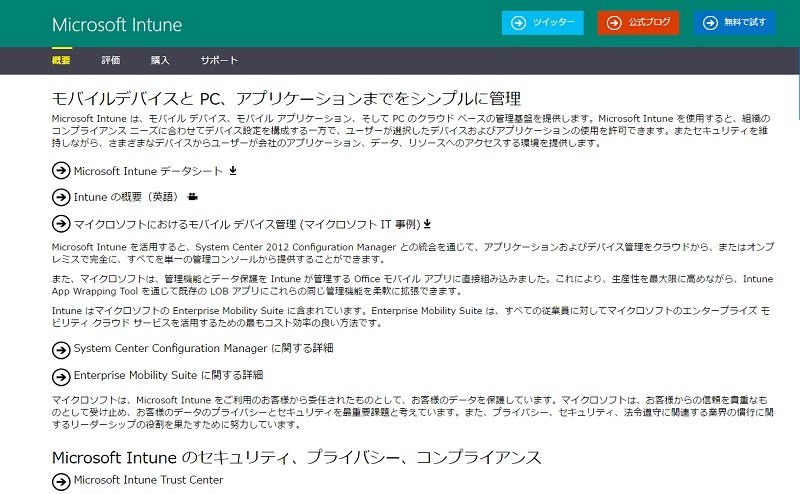Click arrow icon in 公式ブログ button
The width and height of the screenshot is (800, 494).
click(614, 23)
